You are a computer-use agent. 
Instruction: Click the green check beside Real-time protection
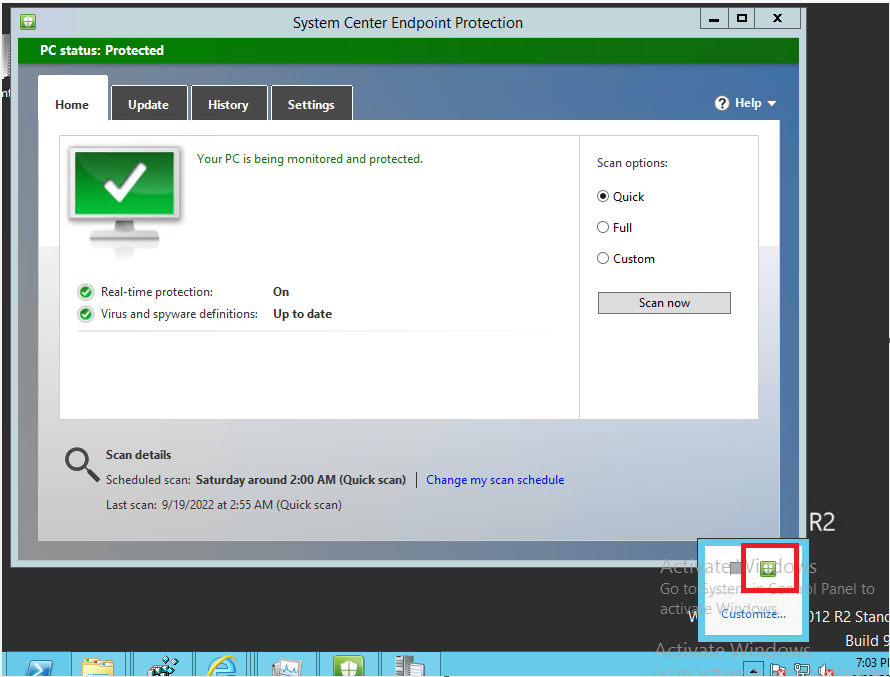click(x=85, y=292)
